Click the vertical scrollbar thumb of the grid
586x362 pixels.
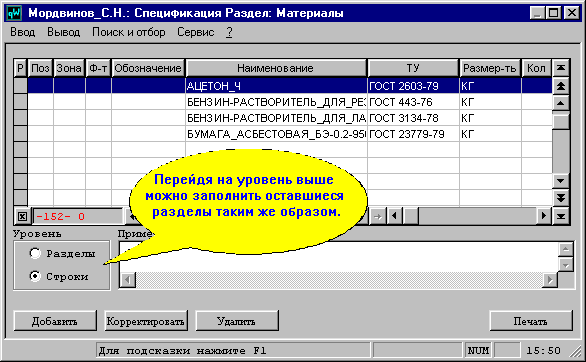[x=561, y=121]
